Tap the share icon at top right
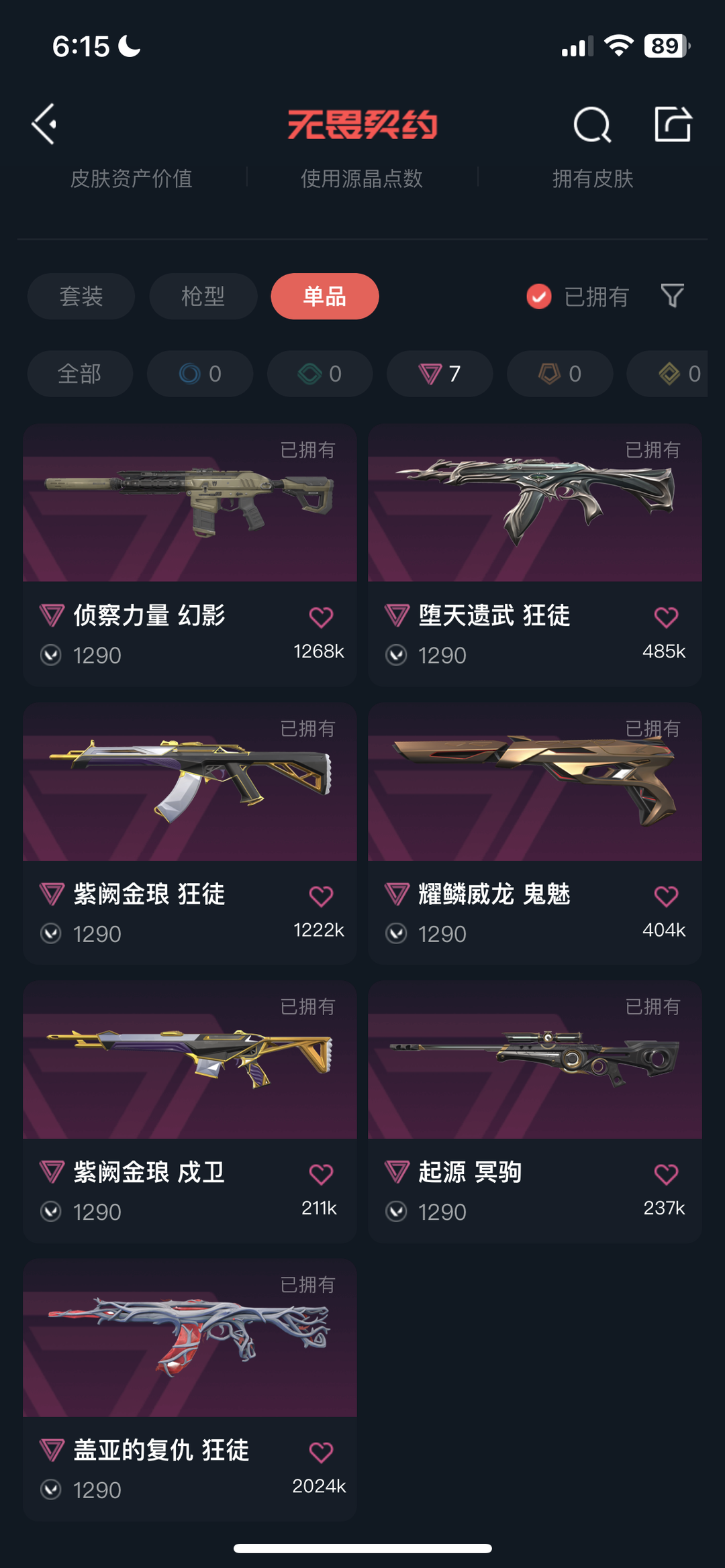This screenshot has width=725, height=1568. pos(673,123)
